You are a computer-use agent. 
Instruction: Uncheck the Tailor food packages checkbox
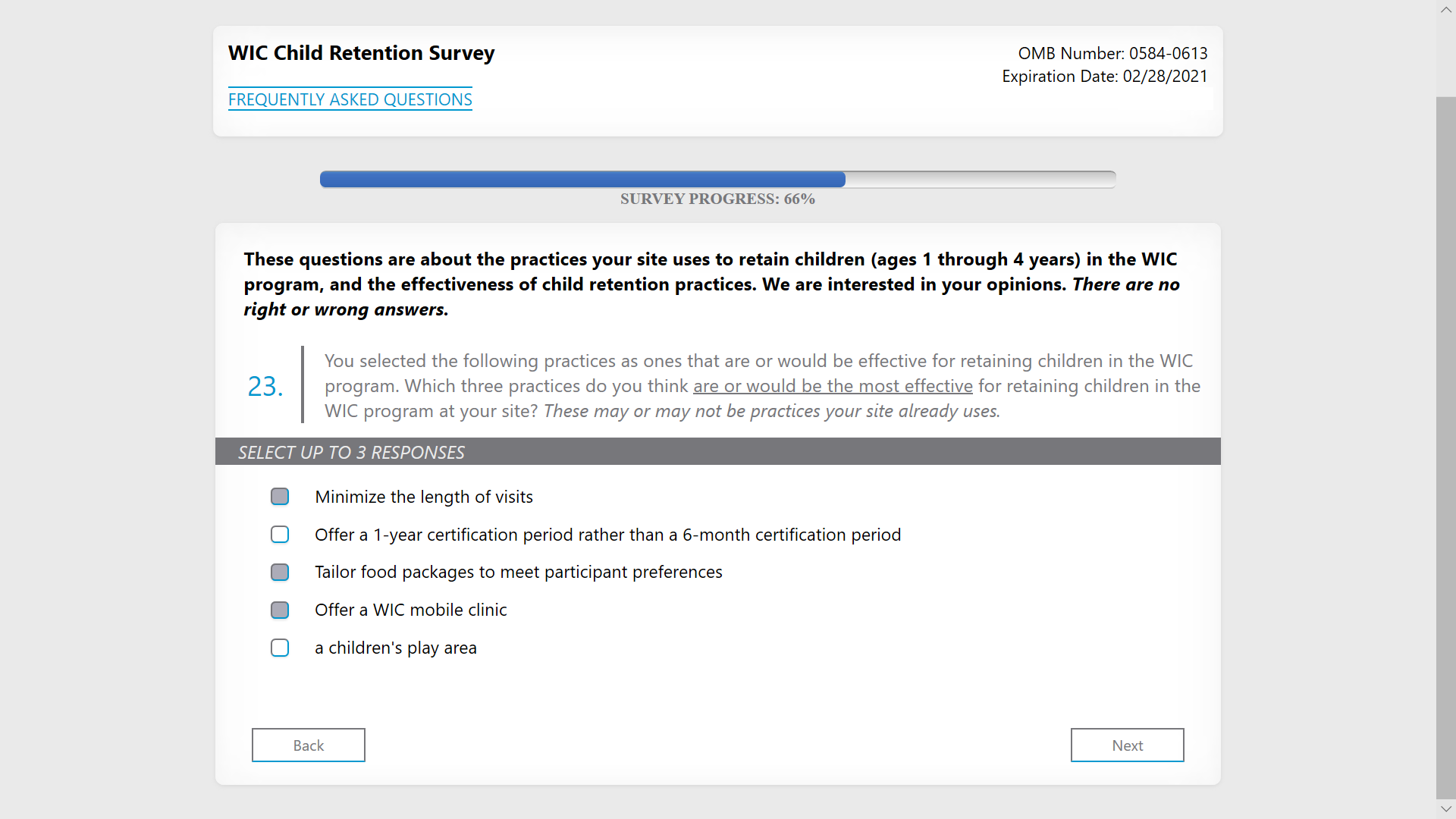point(280,572)
